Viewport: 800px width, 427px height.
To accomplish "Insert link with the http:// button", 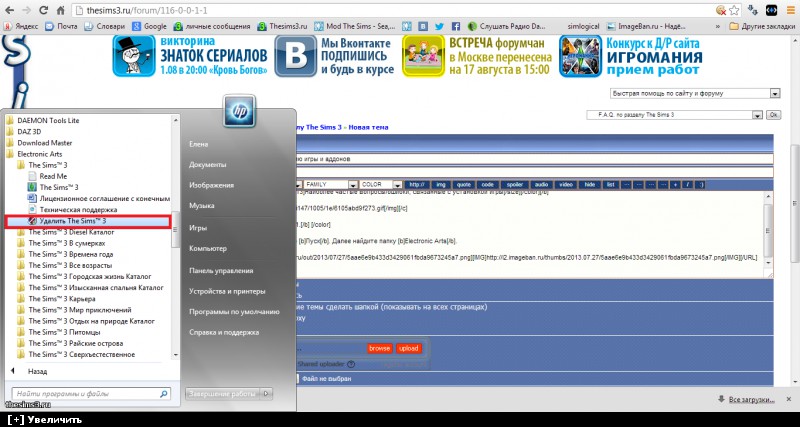I will (x=417, y=184).
